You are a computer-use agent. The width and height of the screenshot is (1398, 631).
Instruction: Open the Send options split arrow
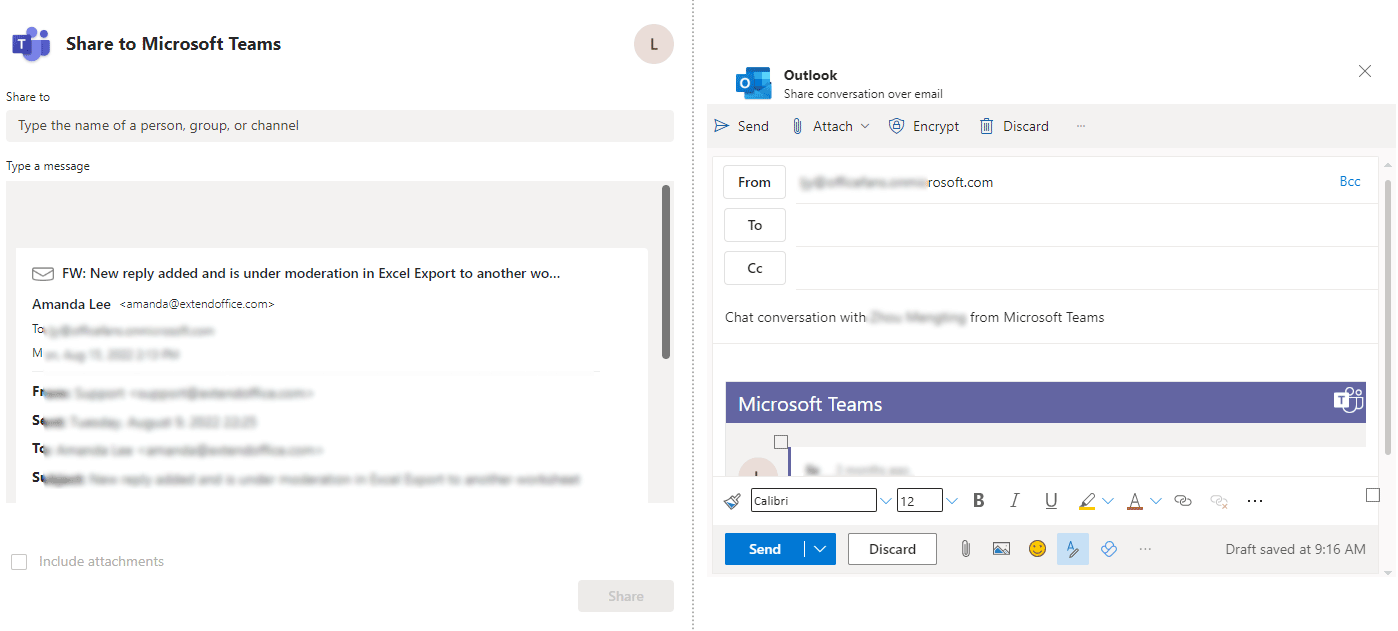point(820,549)
